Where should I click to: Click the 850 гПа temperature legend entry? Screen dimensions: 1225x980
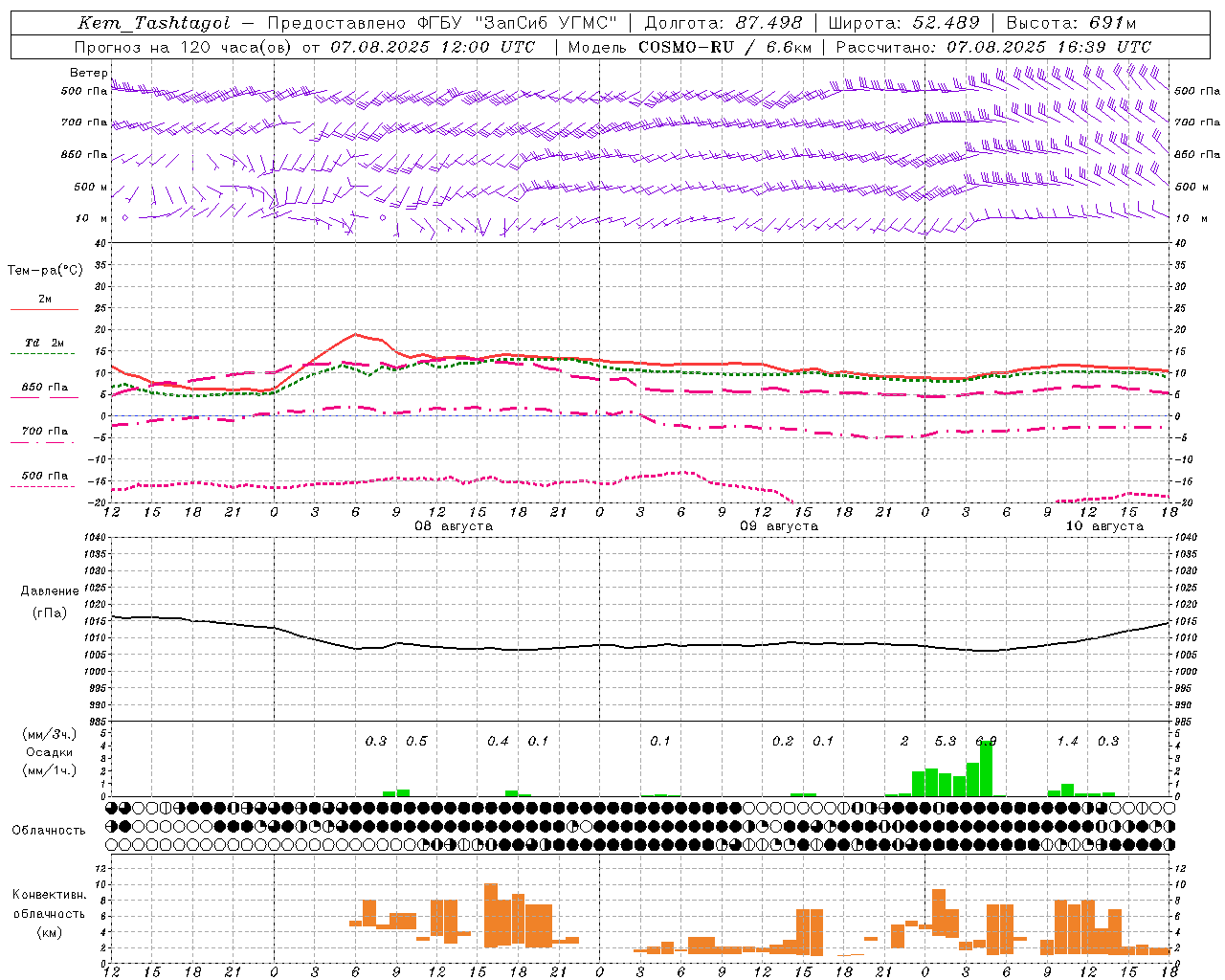pyautogui.click(x=45, y=387)
